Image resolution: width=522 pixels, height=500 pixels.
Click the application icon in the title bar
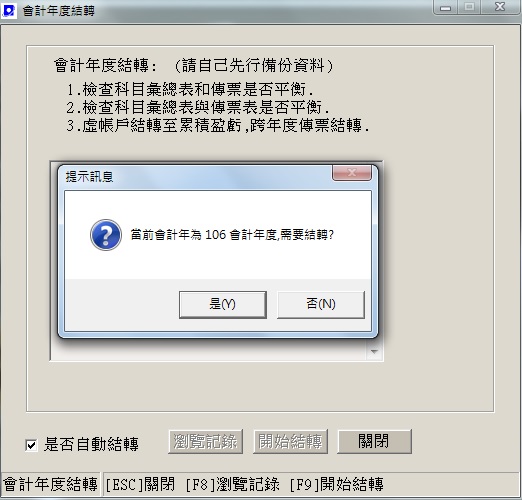(8, 10)
